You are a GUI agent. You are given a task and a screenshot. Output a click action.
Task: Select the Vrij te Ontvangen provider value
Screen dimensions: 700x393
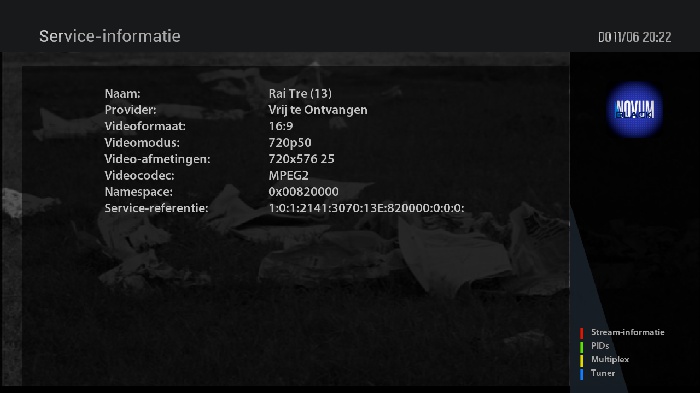pos(318,110)
